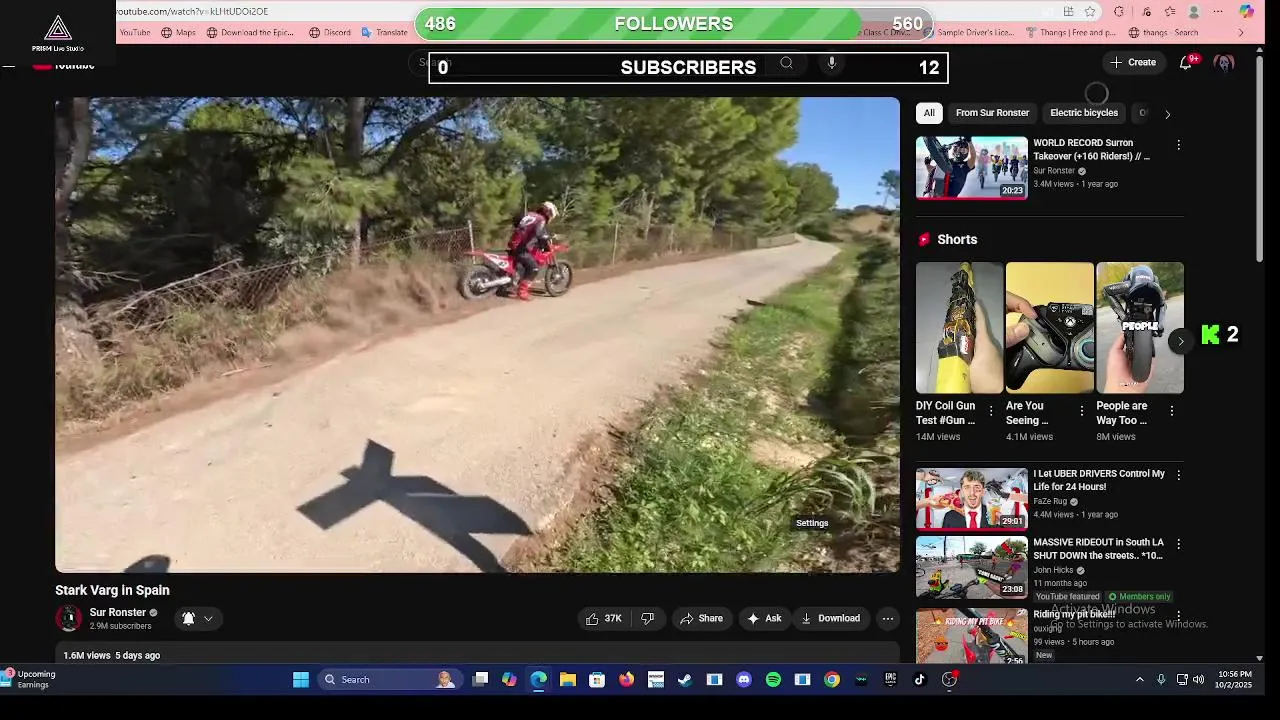
Task: Open Firefox from the taskbar
Action: [626, 679]
